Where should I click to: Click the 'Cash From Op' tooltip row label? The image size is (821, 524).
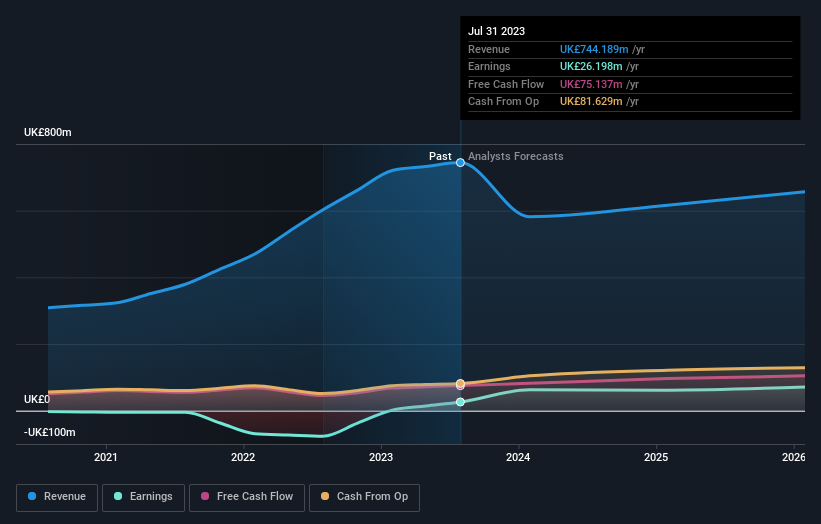click(503, 102)
